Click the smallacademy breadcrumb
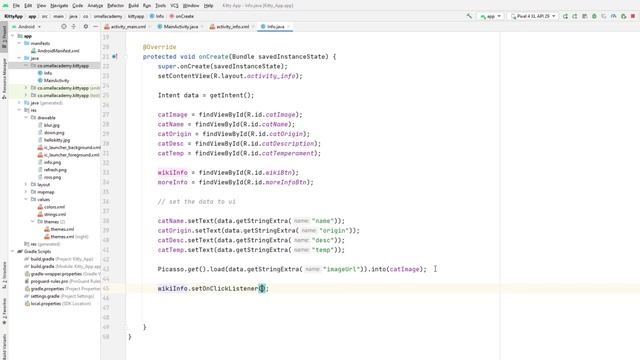Viewport: 640px width, 360px height. [x=108, y=16]
